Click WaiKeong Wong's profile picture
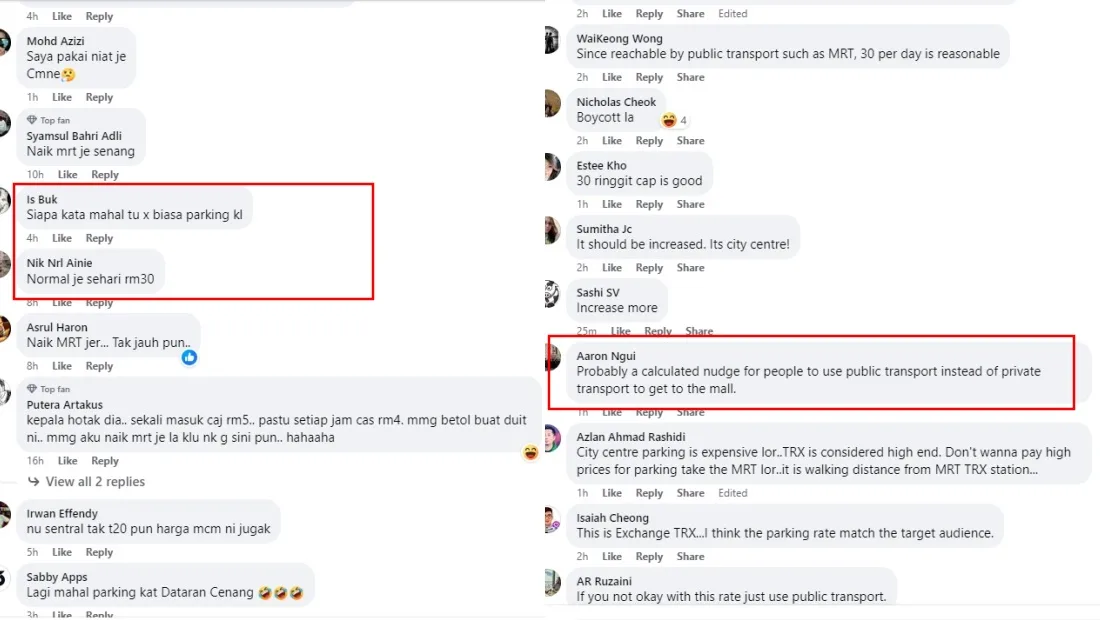This screenshot has height=620, width=1100. click(x=552, y=40)
